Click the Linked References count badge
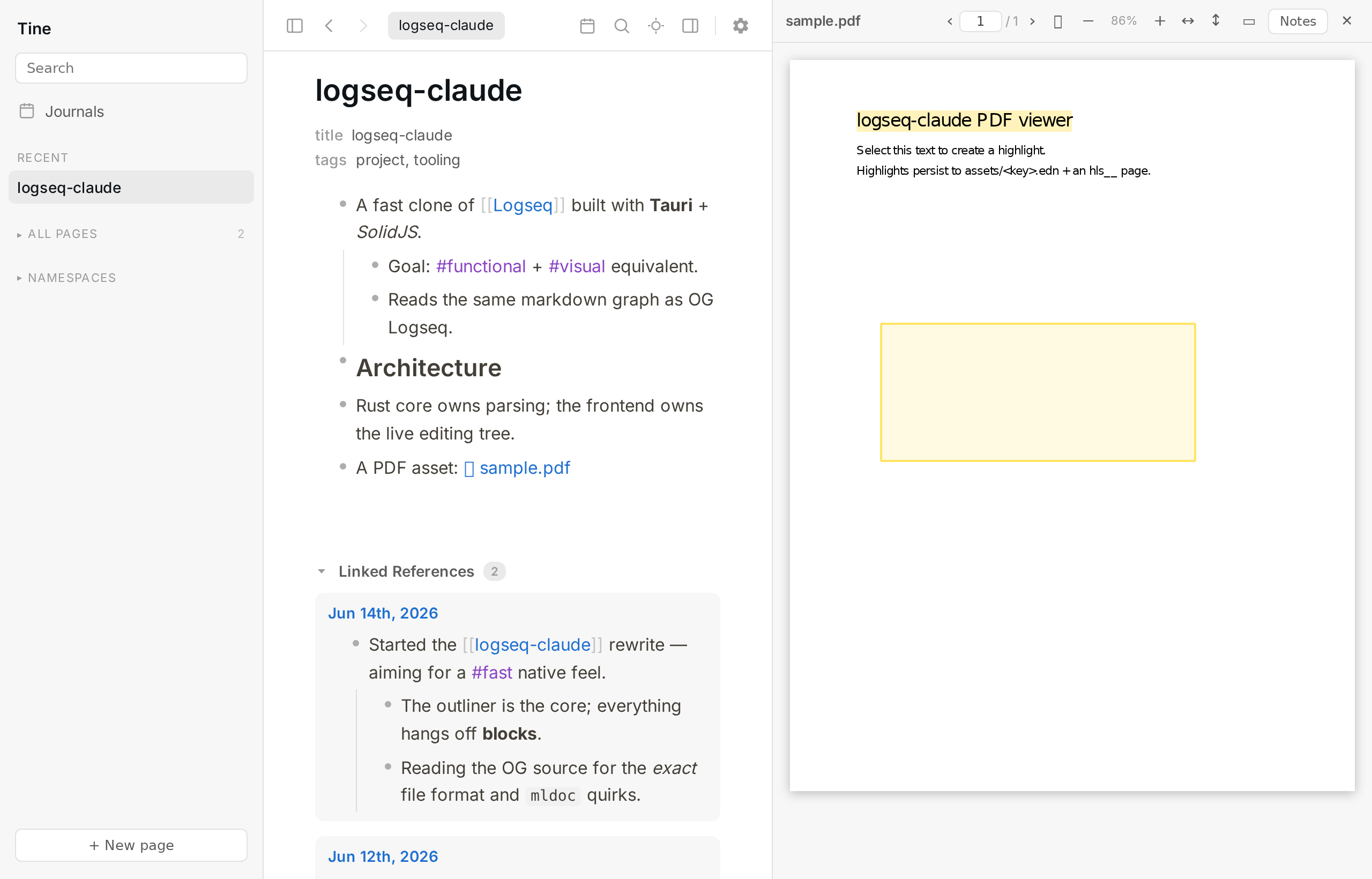The height and width of the screenshot is (879, 1372). pos(494,571)
